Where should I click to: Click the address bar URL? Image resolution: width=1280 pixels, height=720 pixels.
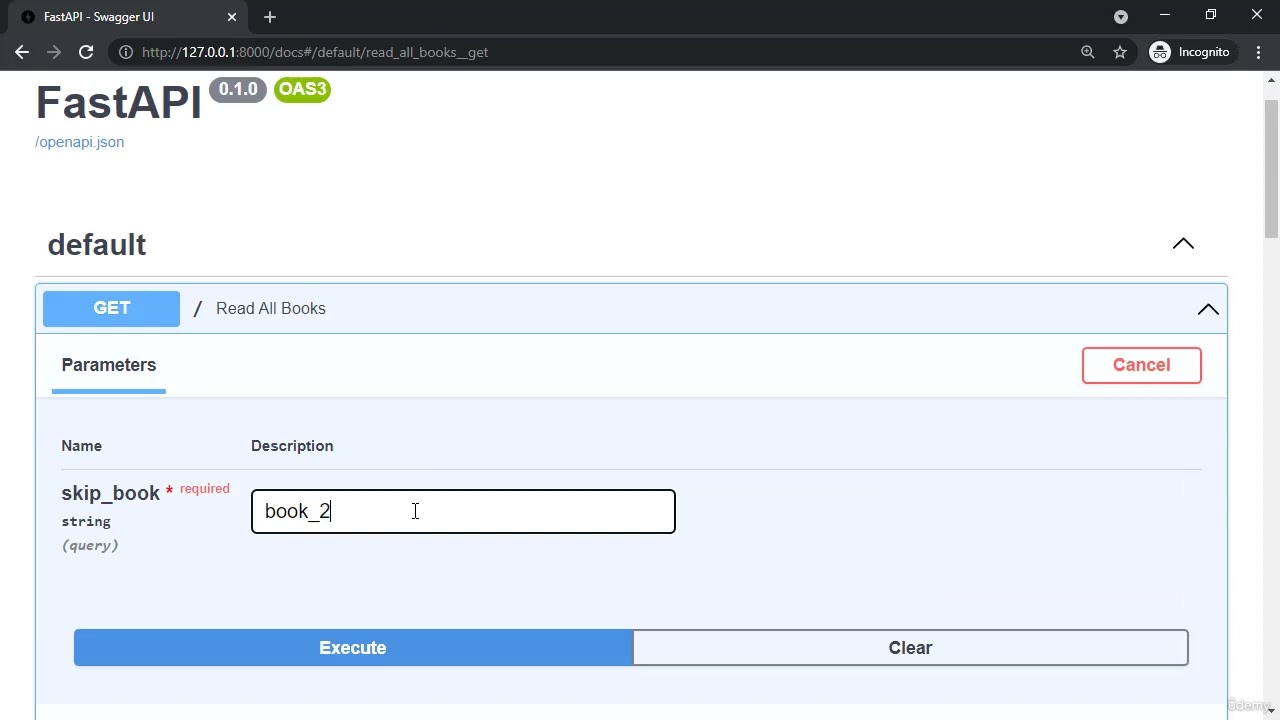315,52
